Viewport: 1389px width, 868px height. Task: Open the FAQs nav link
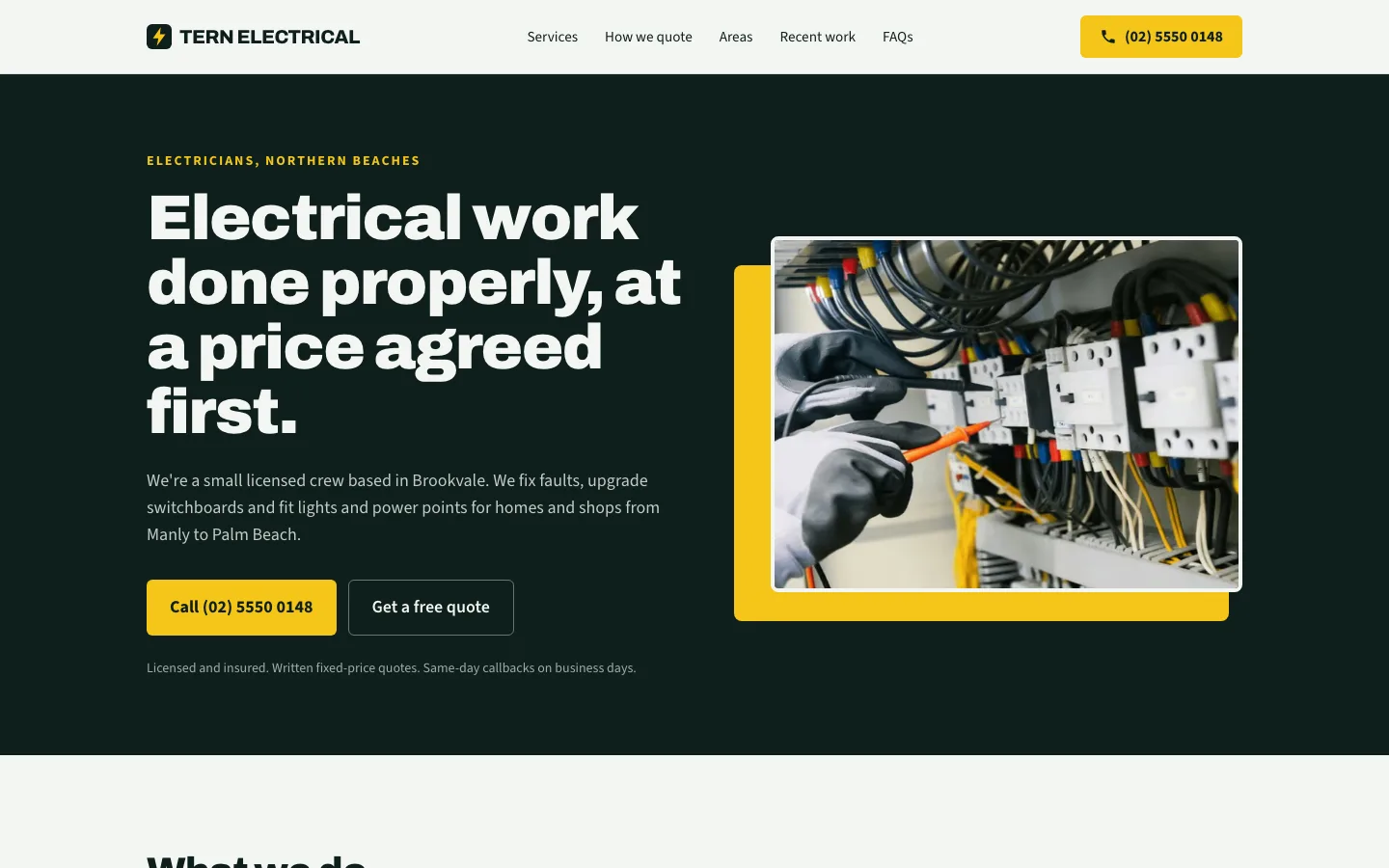898,37
